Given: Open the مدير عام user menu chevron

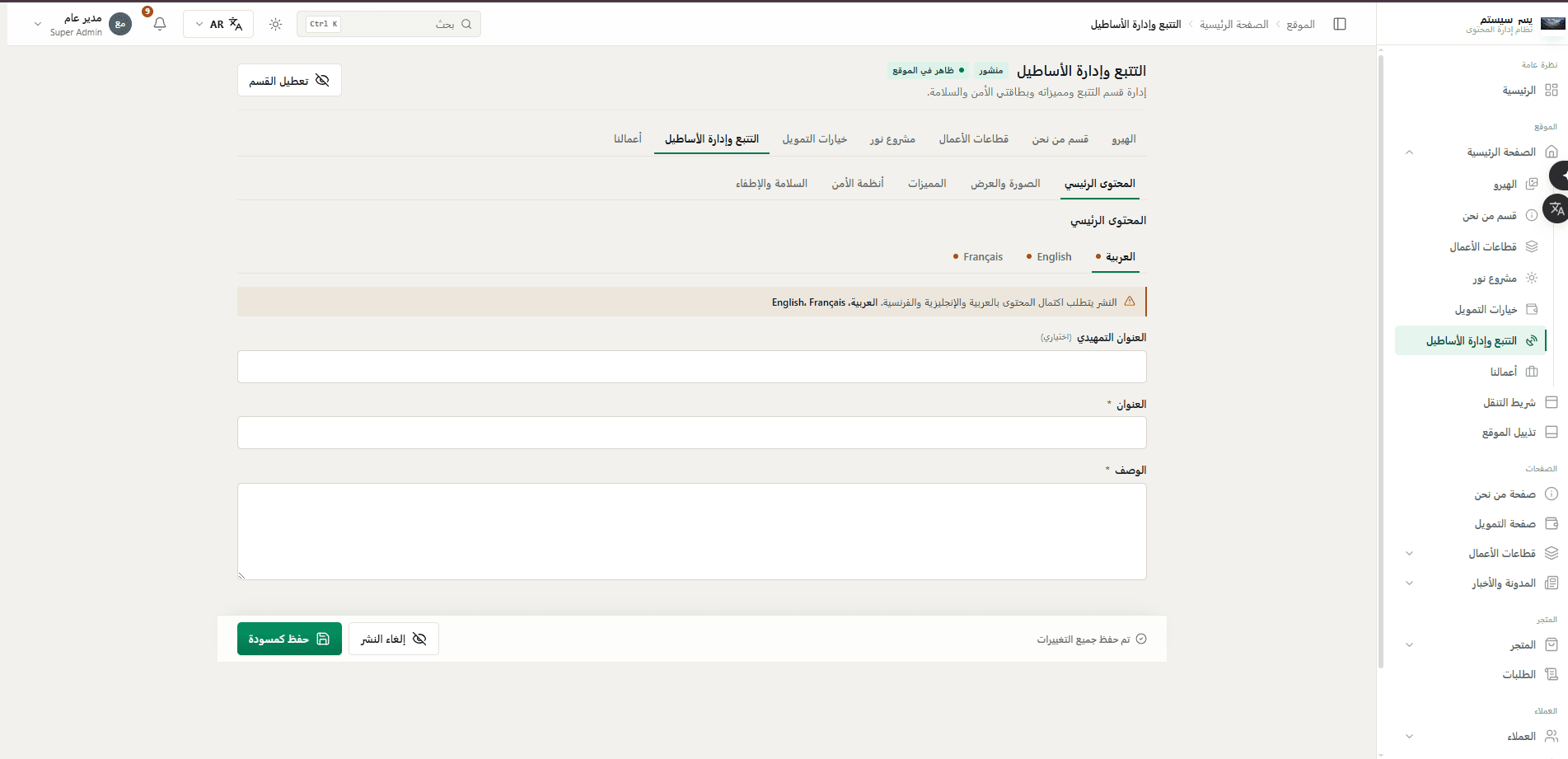Looking at the screenshot, I should click(x=37, y=24).
